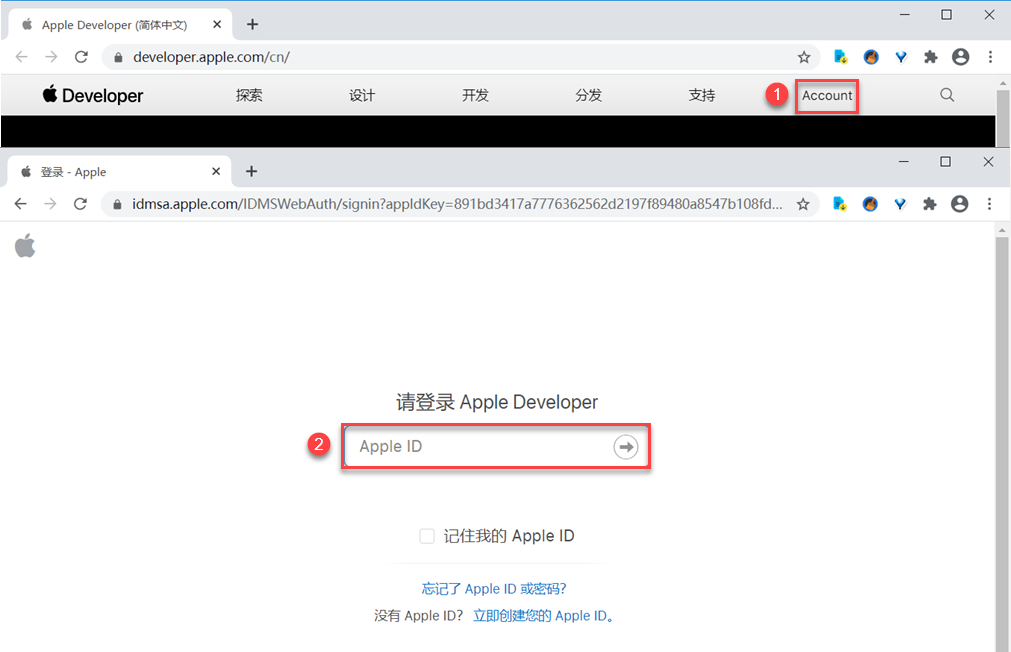
Task: Open a new tab in the Apple Developer window
Action: click(x=252, y=25)
